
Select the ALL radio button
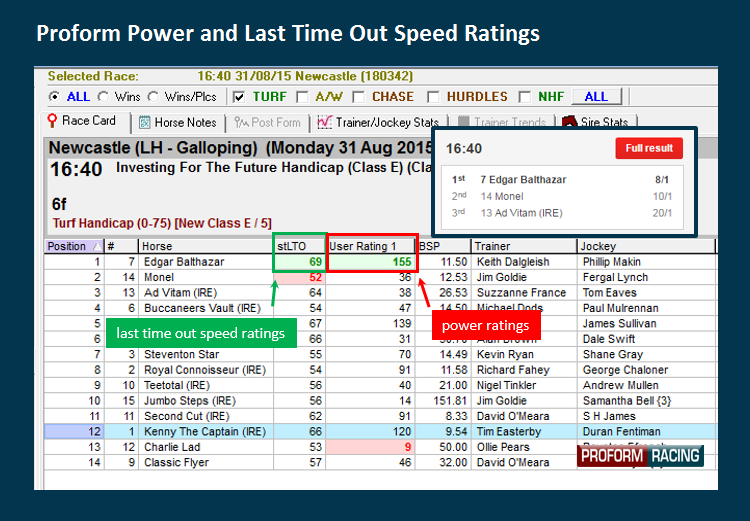(55, 97)
